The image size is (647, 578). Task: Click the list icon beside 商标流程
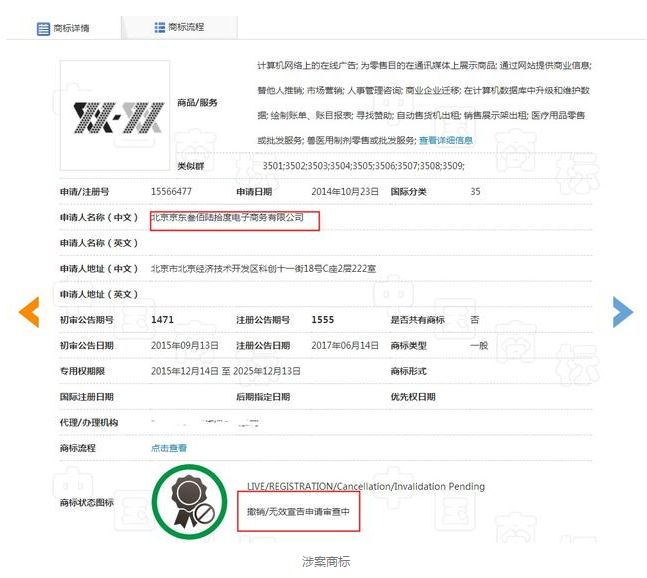(x=159, y=27)
